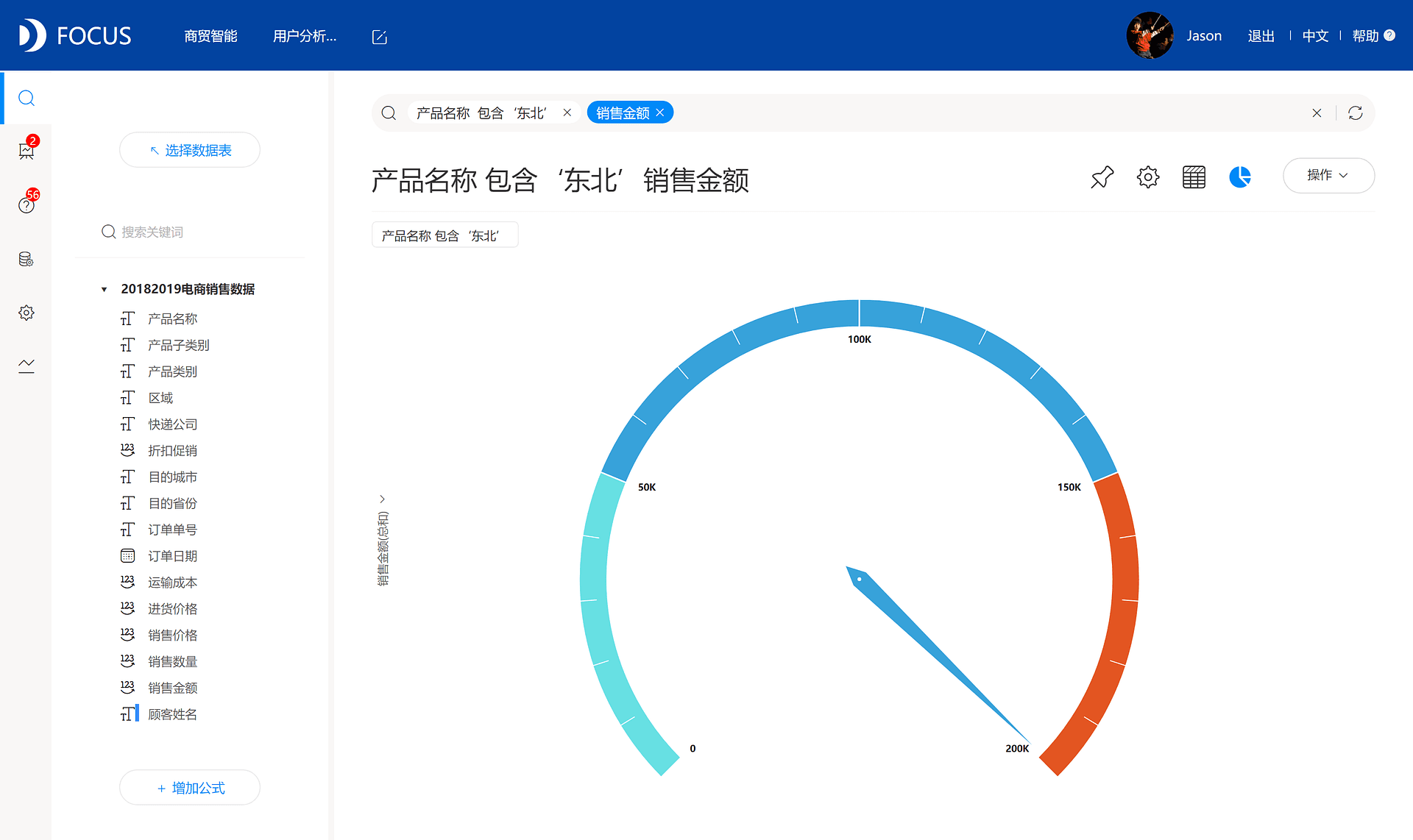Select the 销售价格 column
The width and height of the screenshot is (1413, 840).
(172, 636)
